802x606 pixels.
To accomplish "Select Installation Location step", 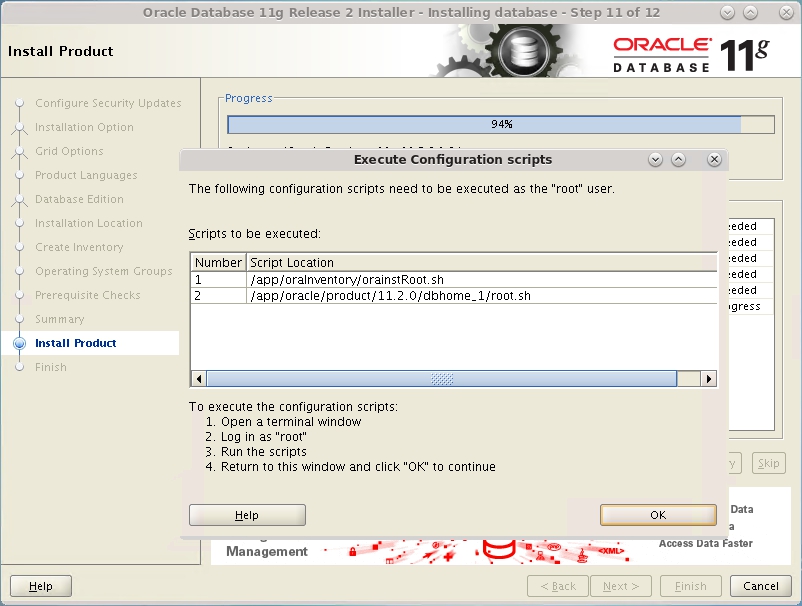I will coord(88,223).
